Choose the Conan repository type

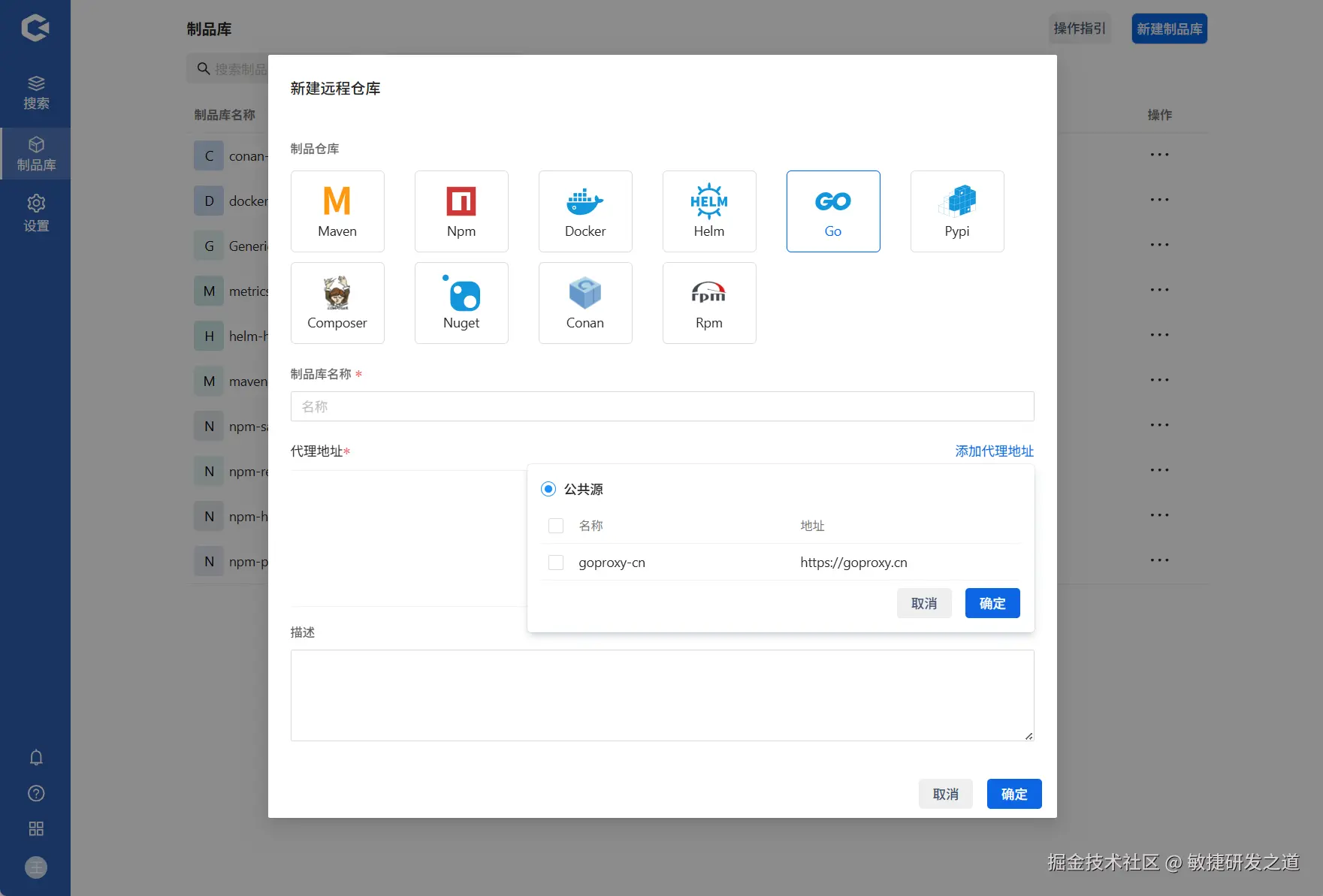tap(585, 303)
